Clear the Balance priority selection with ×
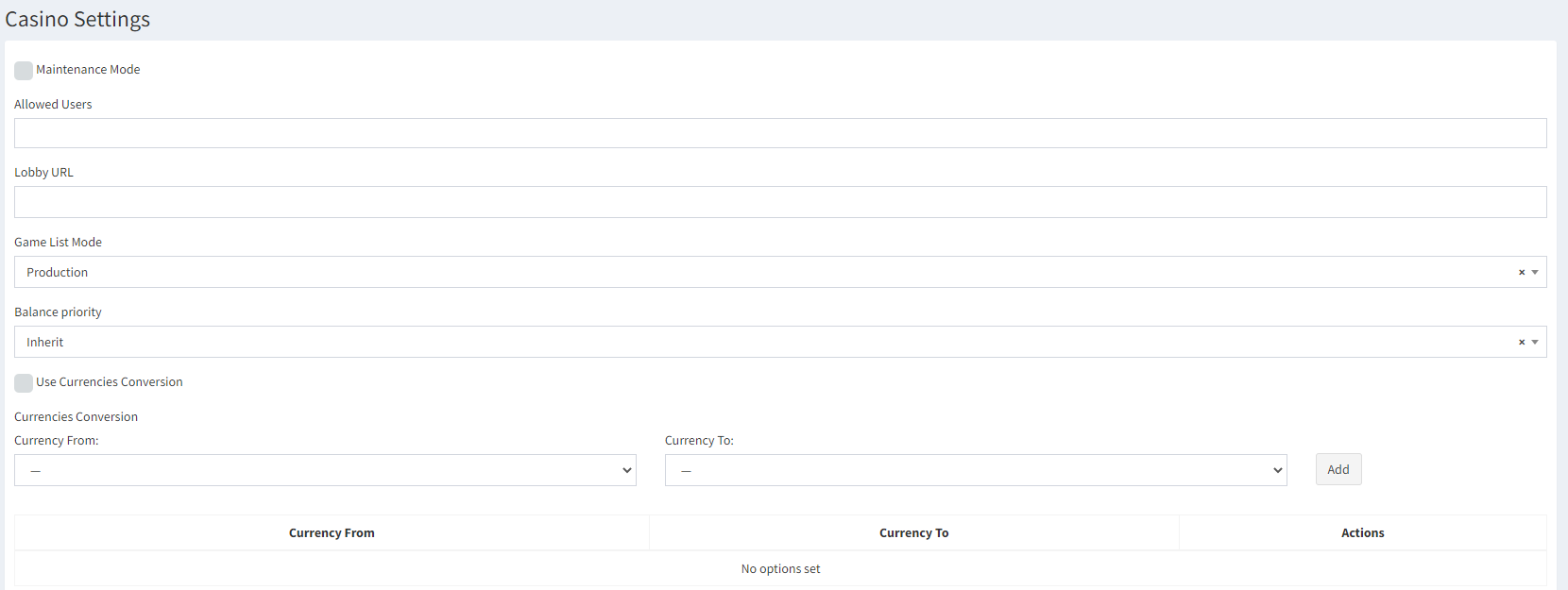The height and width of the screenshot is (590, 1568). point(1522,342)
